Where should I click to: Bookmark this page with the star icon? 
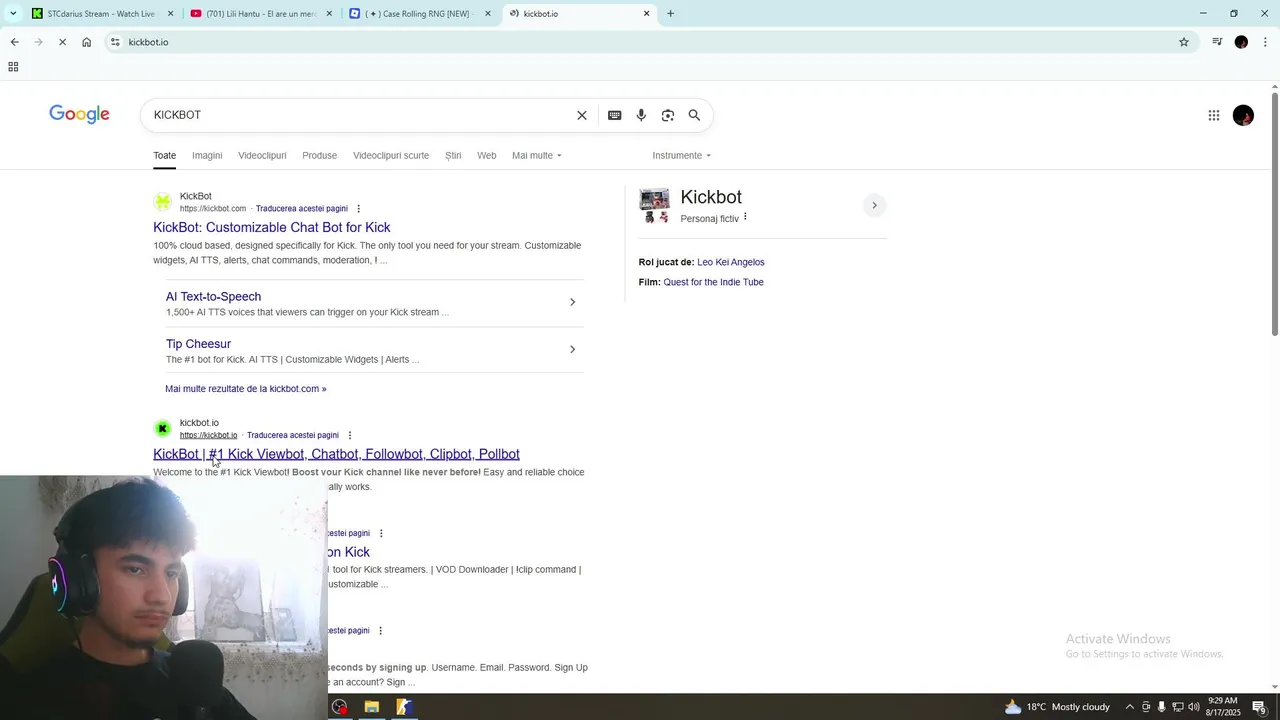click(x=1184, y=42)
